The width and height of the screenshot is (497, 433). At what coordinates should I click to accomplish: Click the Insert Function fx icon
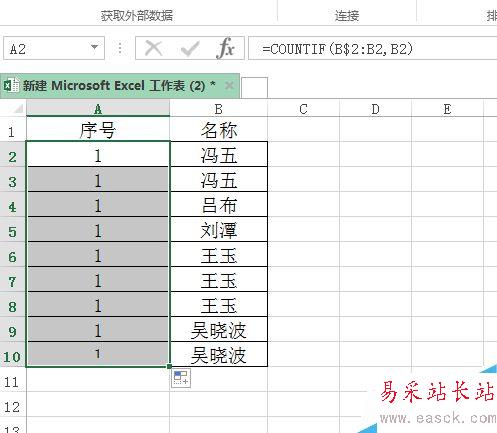(226, 48)
